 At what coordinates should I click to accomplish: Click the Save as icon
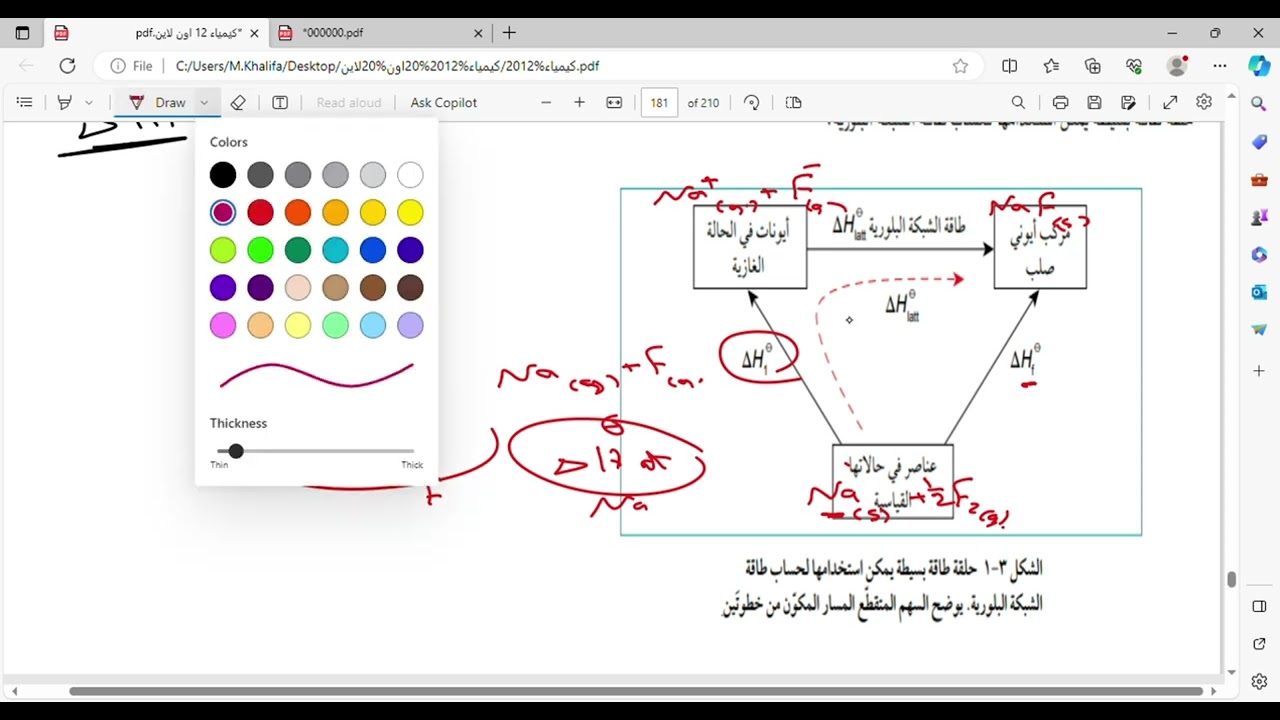pos(1129,102)
